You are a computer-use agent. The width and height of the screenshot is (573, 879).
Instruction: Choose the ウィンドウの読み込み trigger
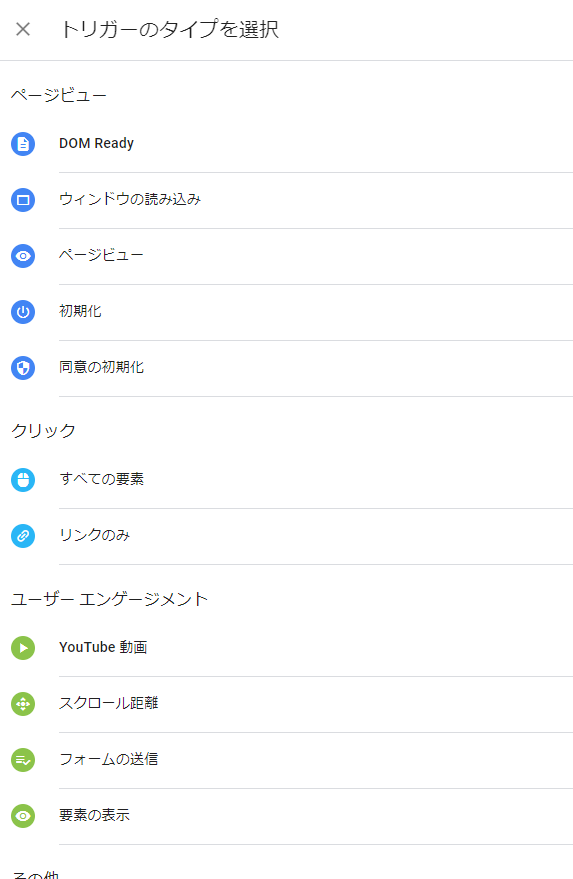click(x=286, y=200)
